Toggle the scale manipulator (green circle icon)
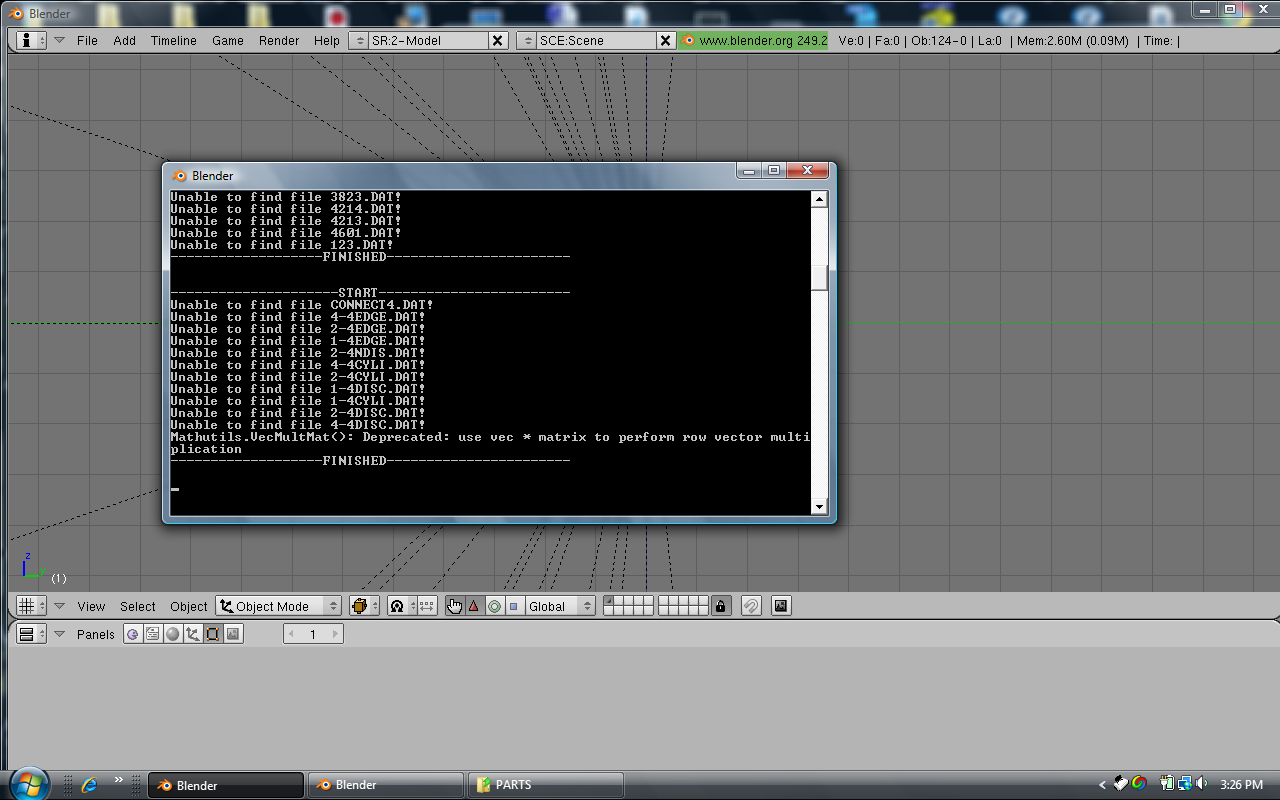The width and height of the screenshot is (1280, 800). [x=493, y=605]
